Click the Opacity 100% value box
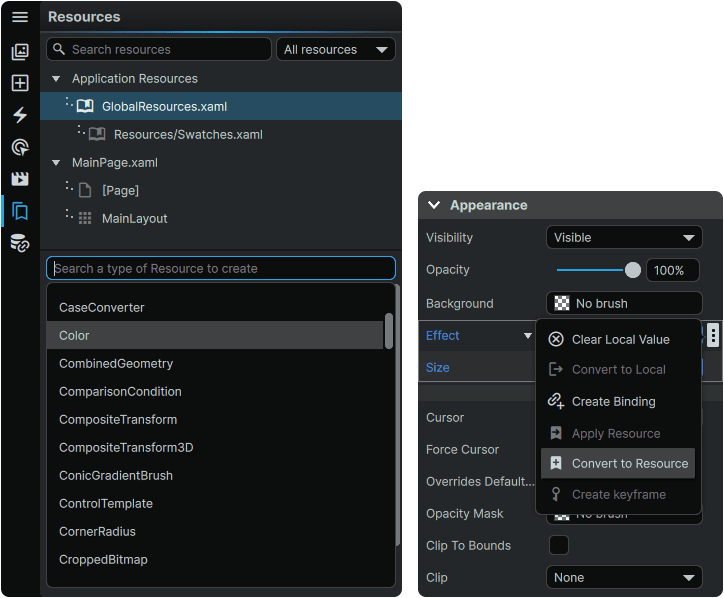 point(673,270)
